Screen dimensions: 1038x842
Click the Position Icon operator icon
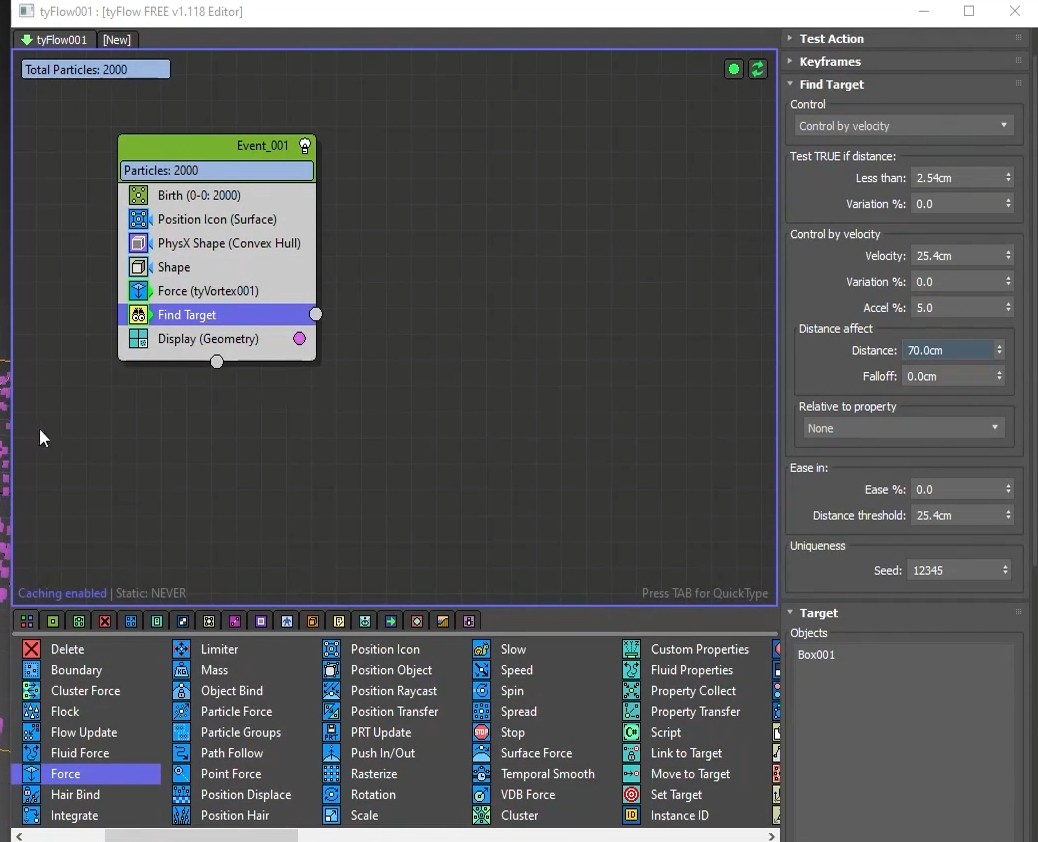(x=331, y=649)
